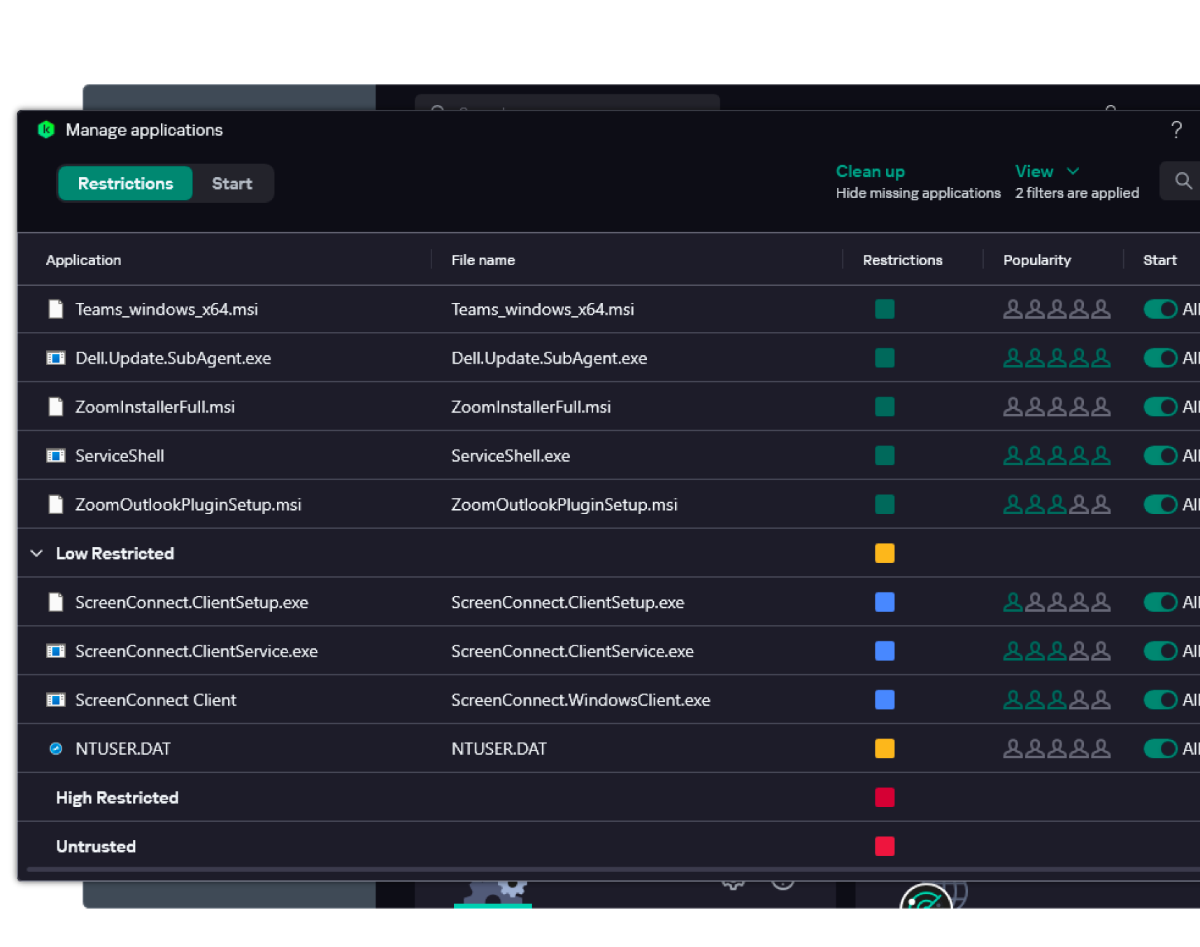Expand the High Restricted group
1200x947 pixels.
click(x=117, y=798)
